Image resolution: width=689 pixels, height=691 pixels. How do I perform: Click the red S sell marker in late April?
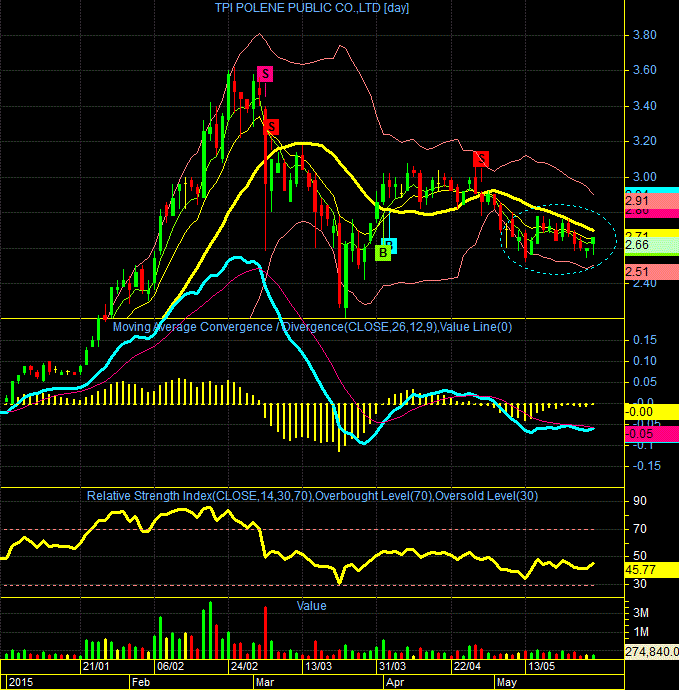pyautogui.click(x=481, y=159)
